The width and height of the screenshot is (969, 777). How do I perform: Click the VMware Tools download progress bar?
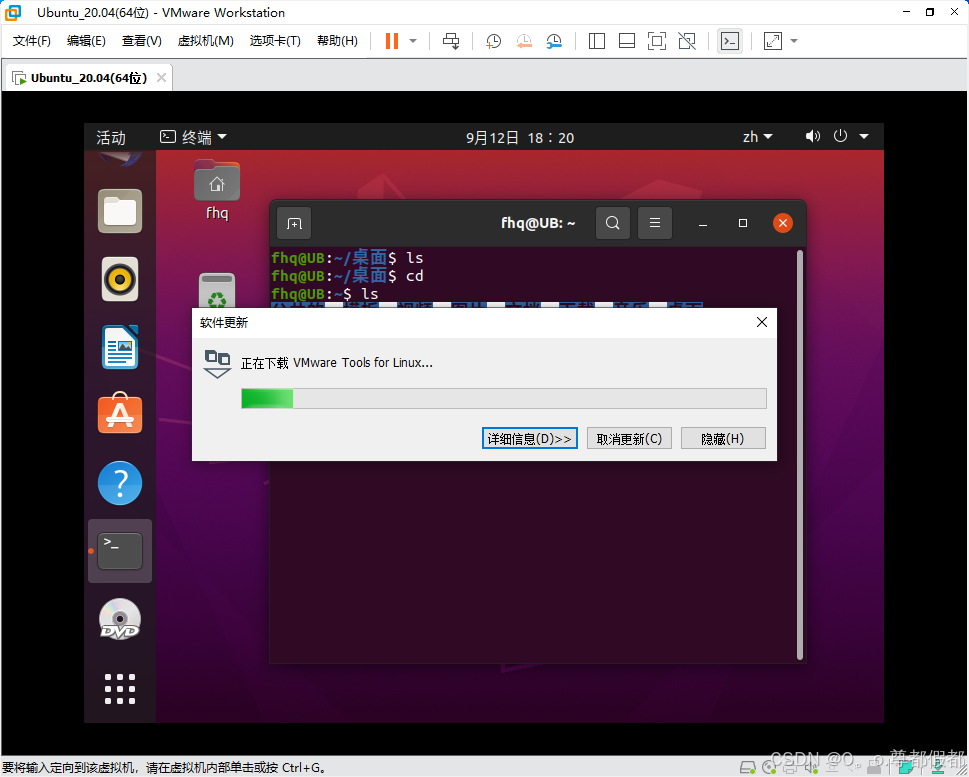tap(504, 399)
